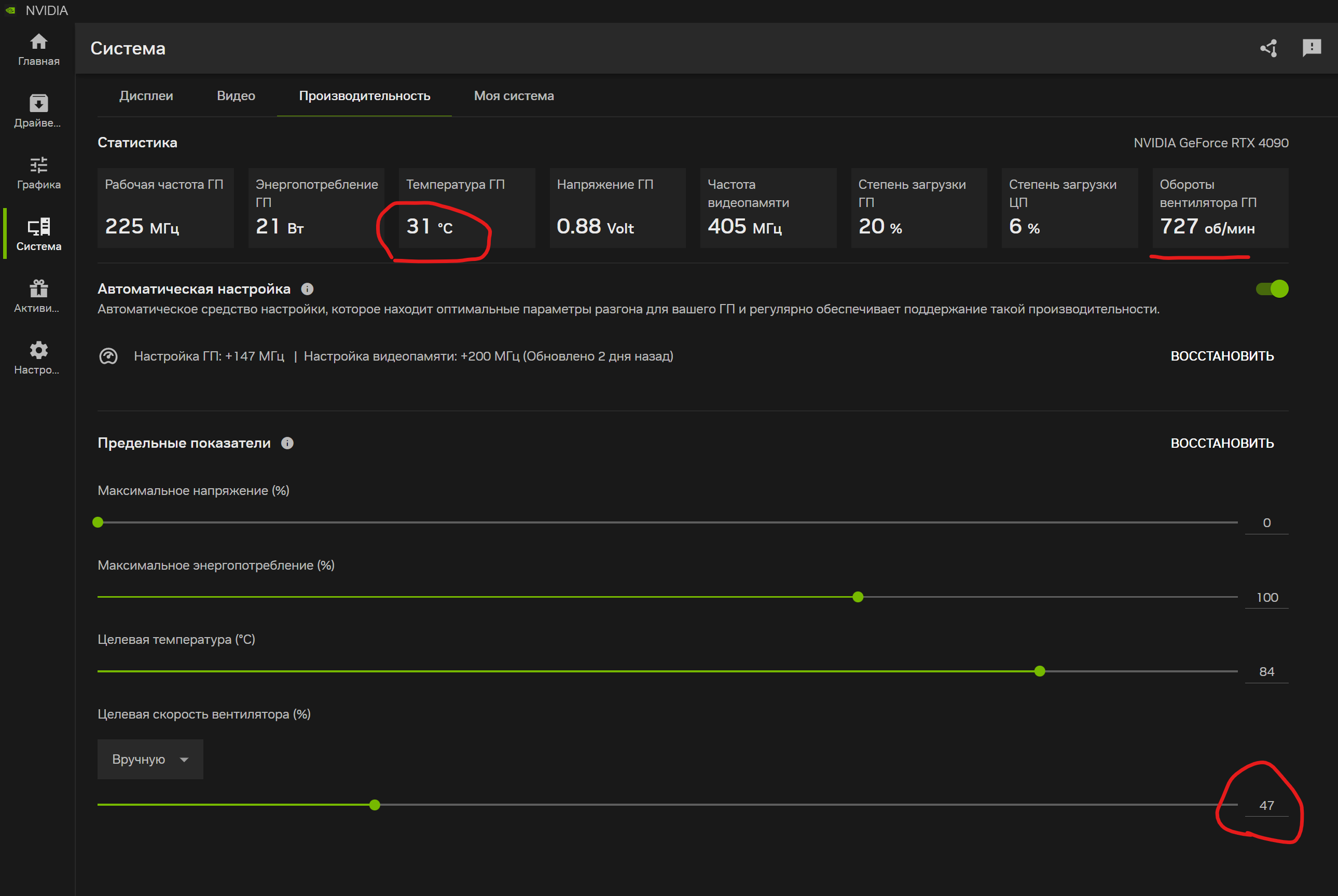Click the power limit value field showing 100
The height and width of the screenshot is (896, 1338).
tap(1266, 598)
